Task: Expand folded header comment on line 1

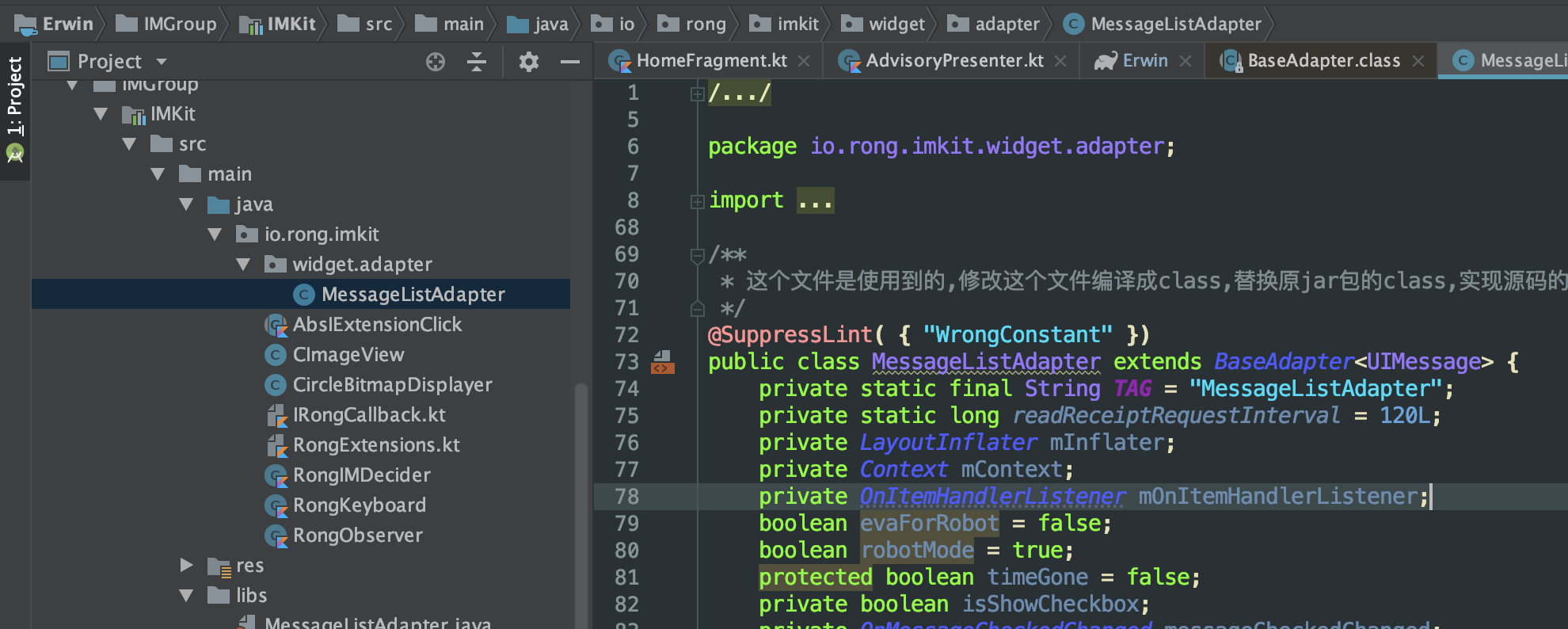Action: point(697,94)
